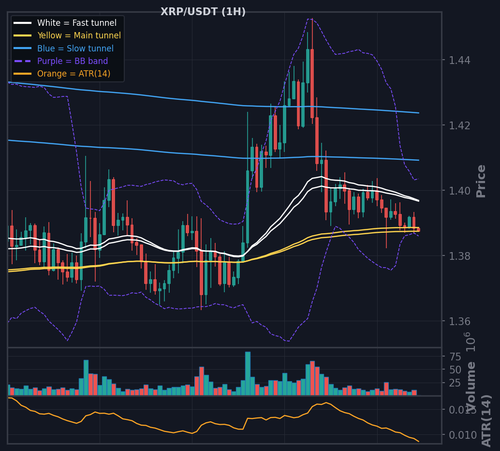Click the vertical 'Price' axis label

click(x=481, y=181)
